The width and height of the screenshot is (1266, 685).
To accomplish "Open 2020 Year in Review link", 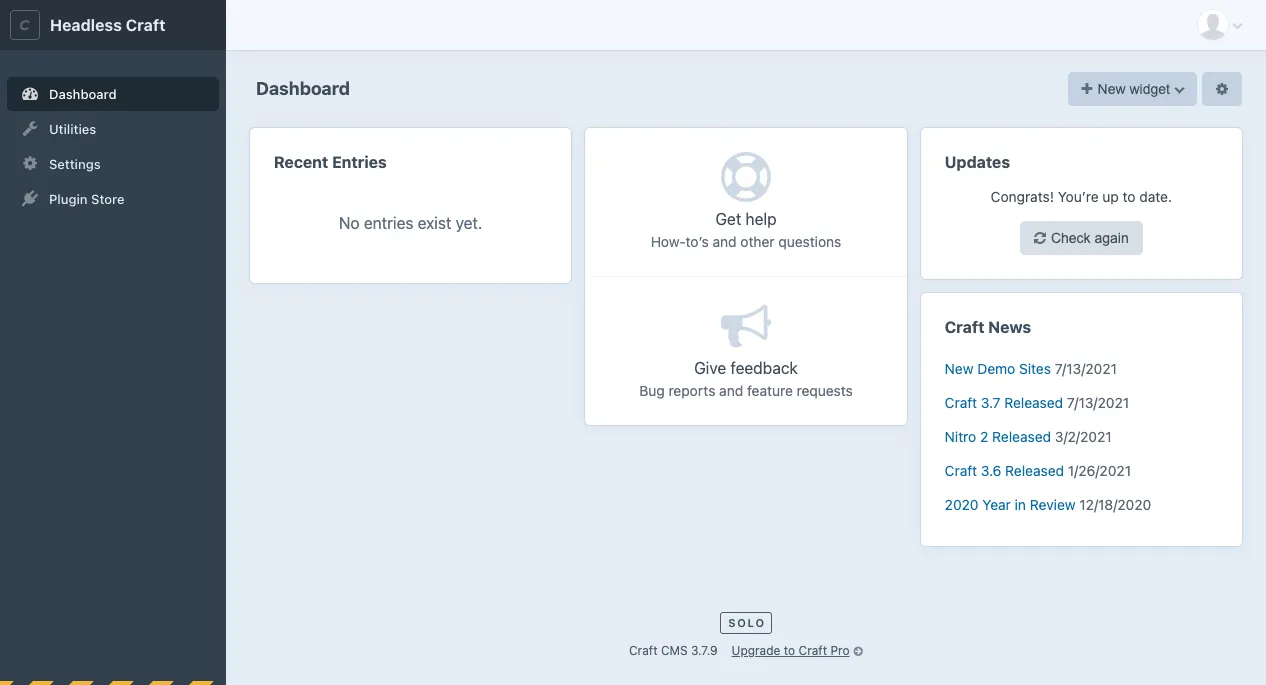I will pos(1010,505).
